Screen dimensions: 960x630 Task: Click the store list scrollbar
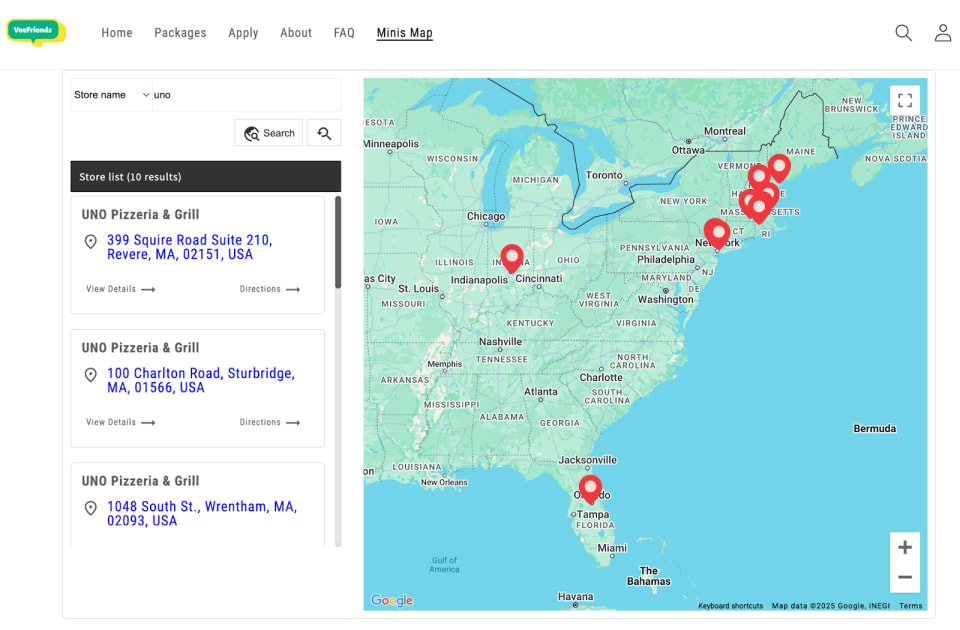click(338, 243)
